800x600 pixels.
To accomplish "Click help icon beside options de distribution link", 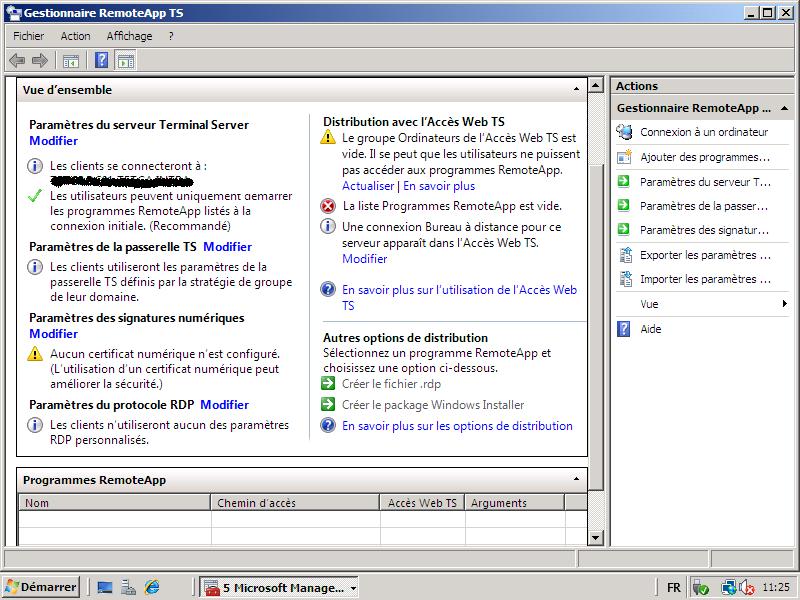I will 328,425.
